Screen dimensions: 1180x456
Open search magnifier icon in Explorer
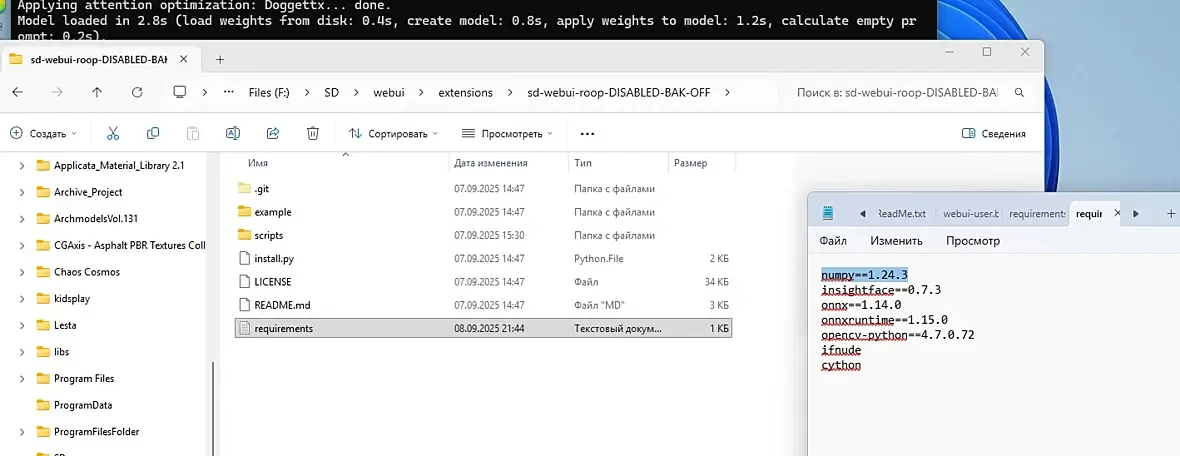click(x=1020, y=93)
